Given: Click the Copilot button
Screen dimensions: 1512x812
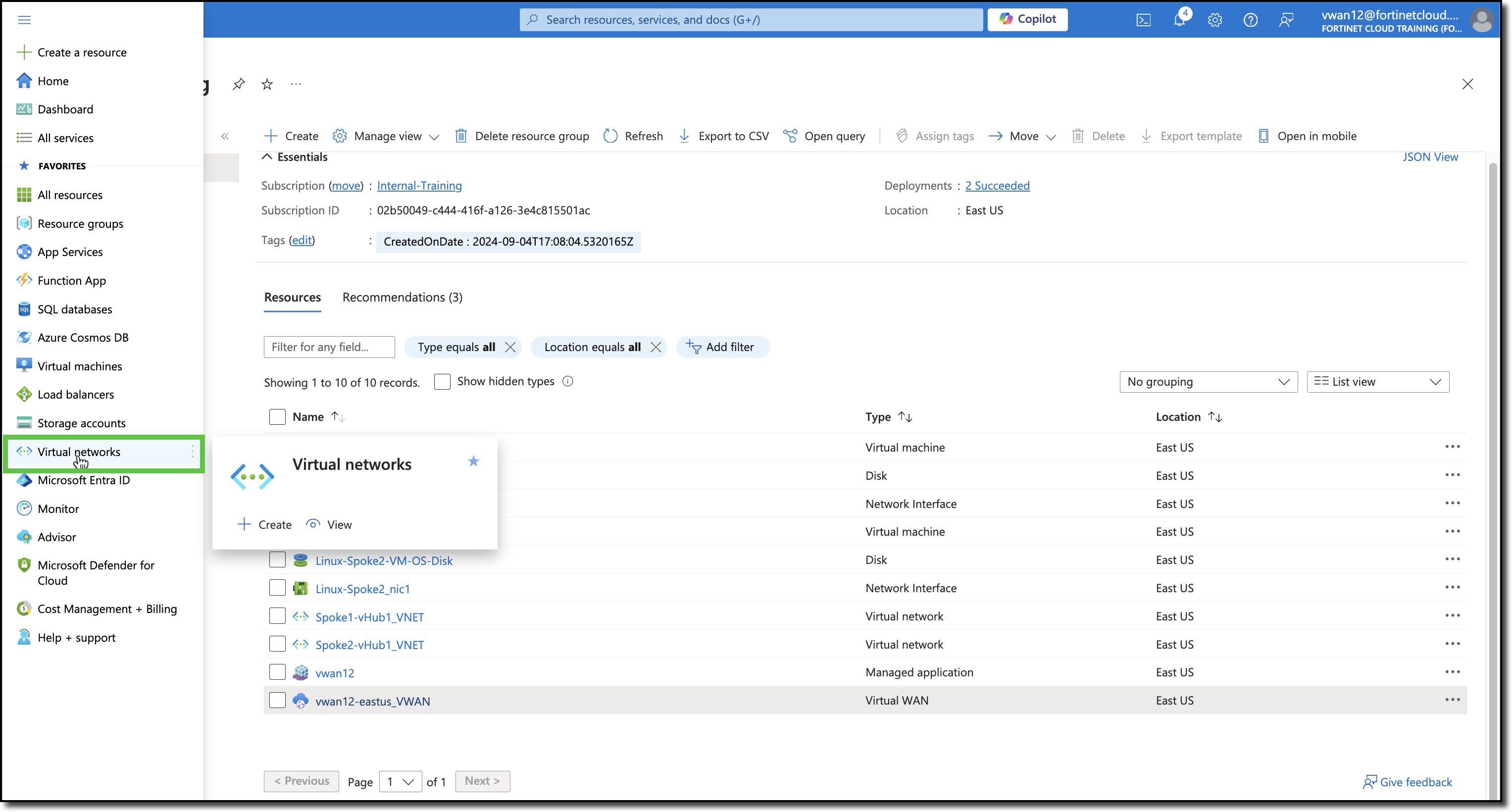Looking at the screenshot, I should 1027,19.
